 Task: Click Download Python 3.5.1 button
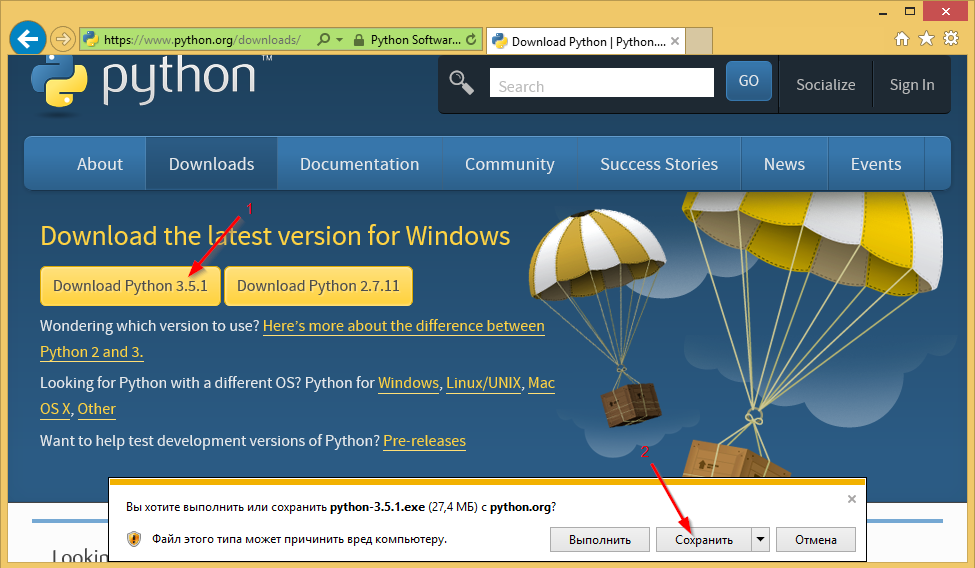[130, 286]
